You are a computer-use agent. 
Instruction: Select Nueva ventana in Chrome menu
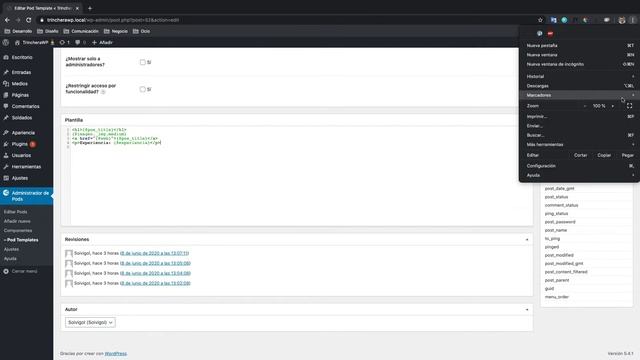pos(579,55)
